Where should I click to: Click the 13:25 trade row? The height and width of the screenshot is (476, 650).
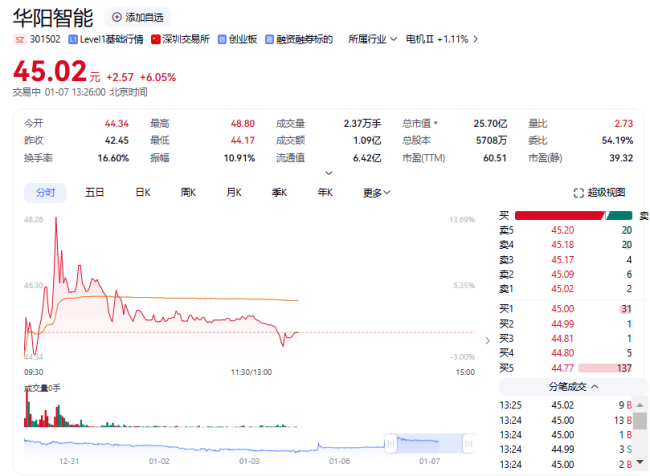click(566, 405)
